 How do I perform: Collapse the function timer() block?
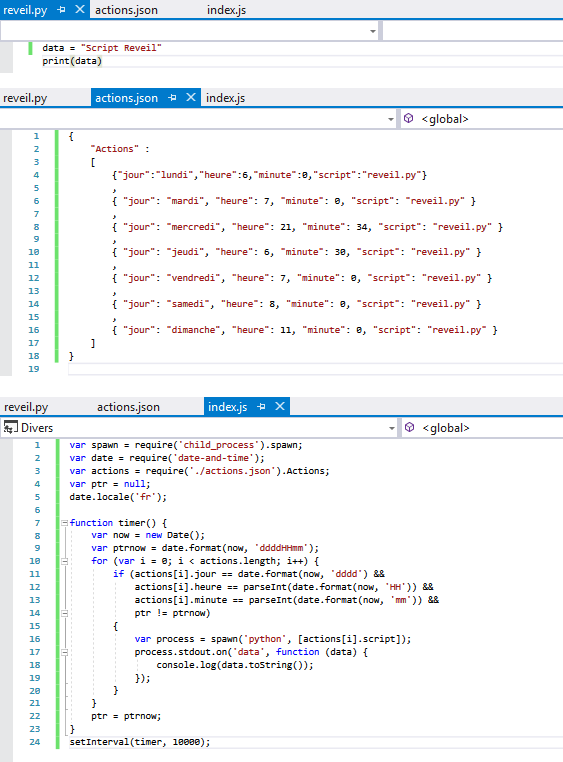pos(64,523)
